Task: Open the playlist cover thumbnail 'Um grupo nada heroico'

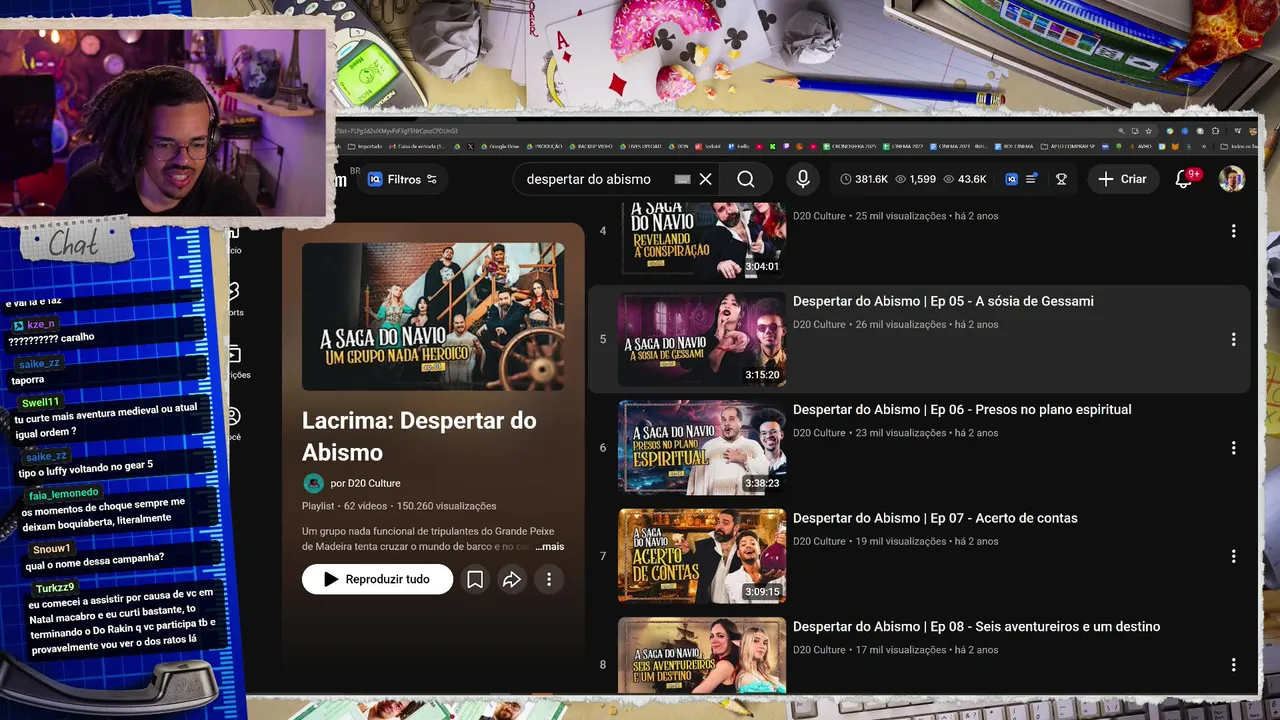Action: pyautogui.click(x=433, y=316)
